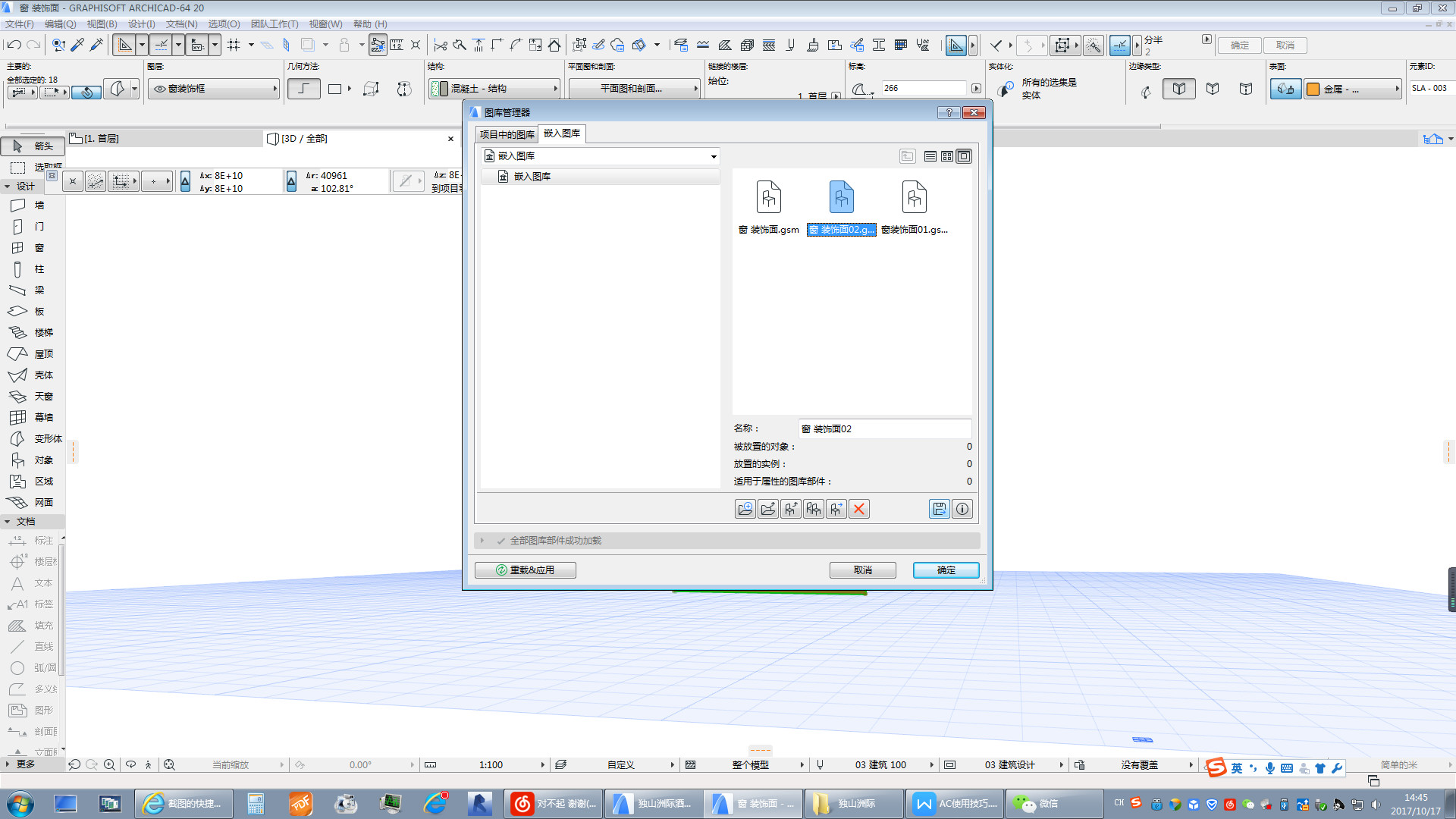Expand the 全部图库部件成功加载 status row
This screenshot has height=819, width=1456.
click(x=727, y=541)
